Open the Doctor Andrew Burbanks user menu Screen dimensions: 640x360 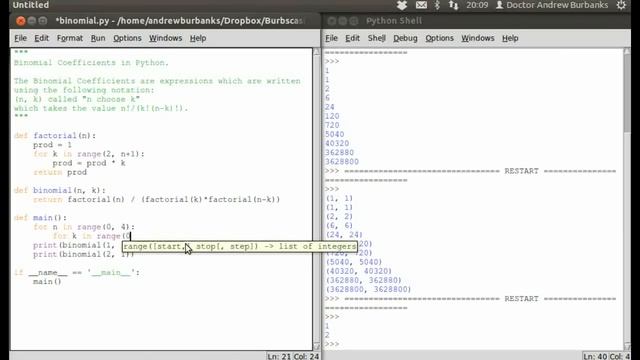[552, 5]
